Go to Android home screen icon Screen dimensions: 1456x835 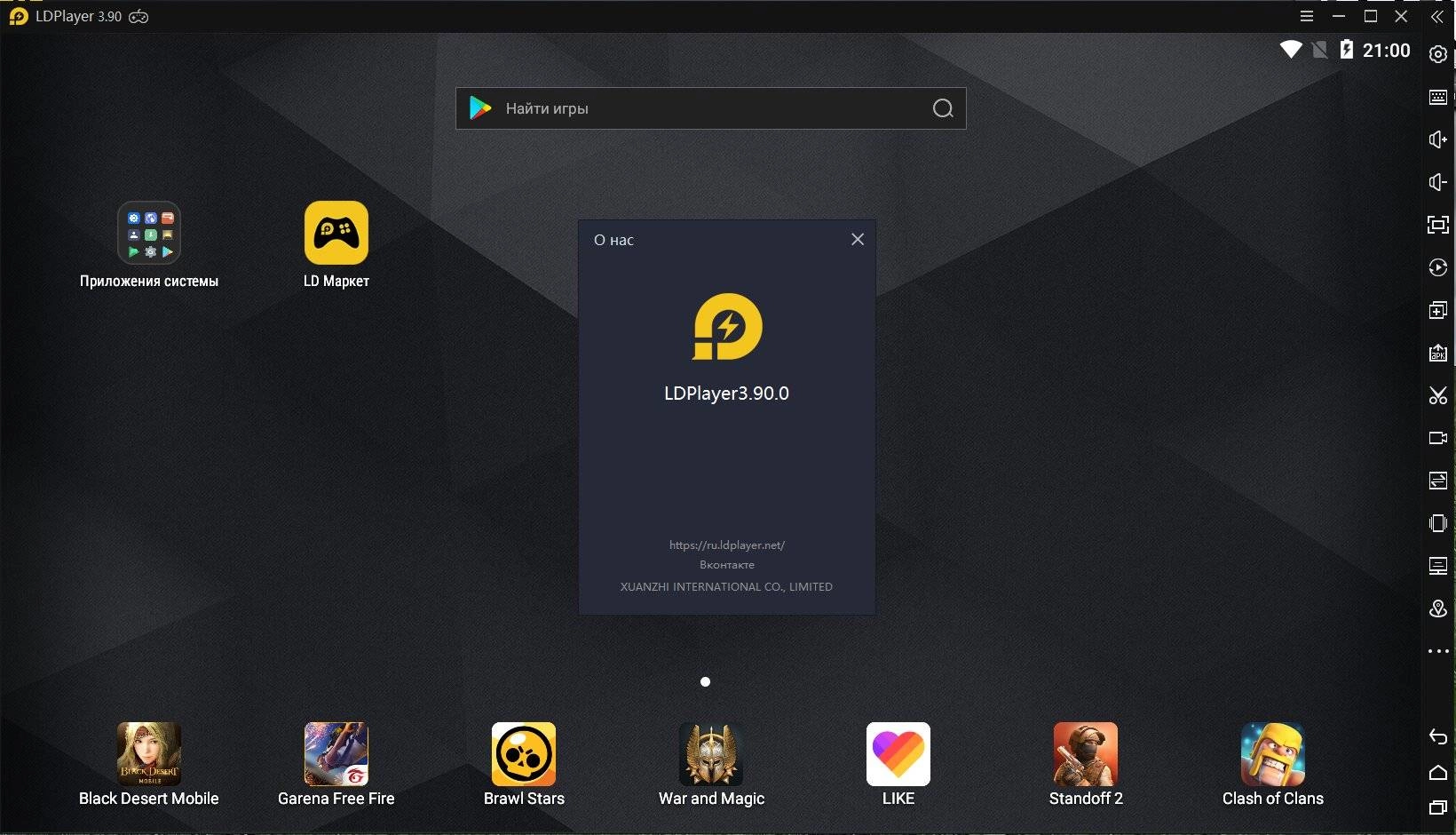pos(1437,772)
